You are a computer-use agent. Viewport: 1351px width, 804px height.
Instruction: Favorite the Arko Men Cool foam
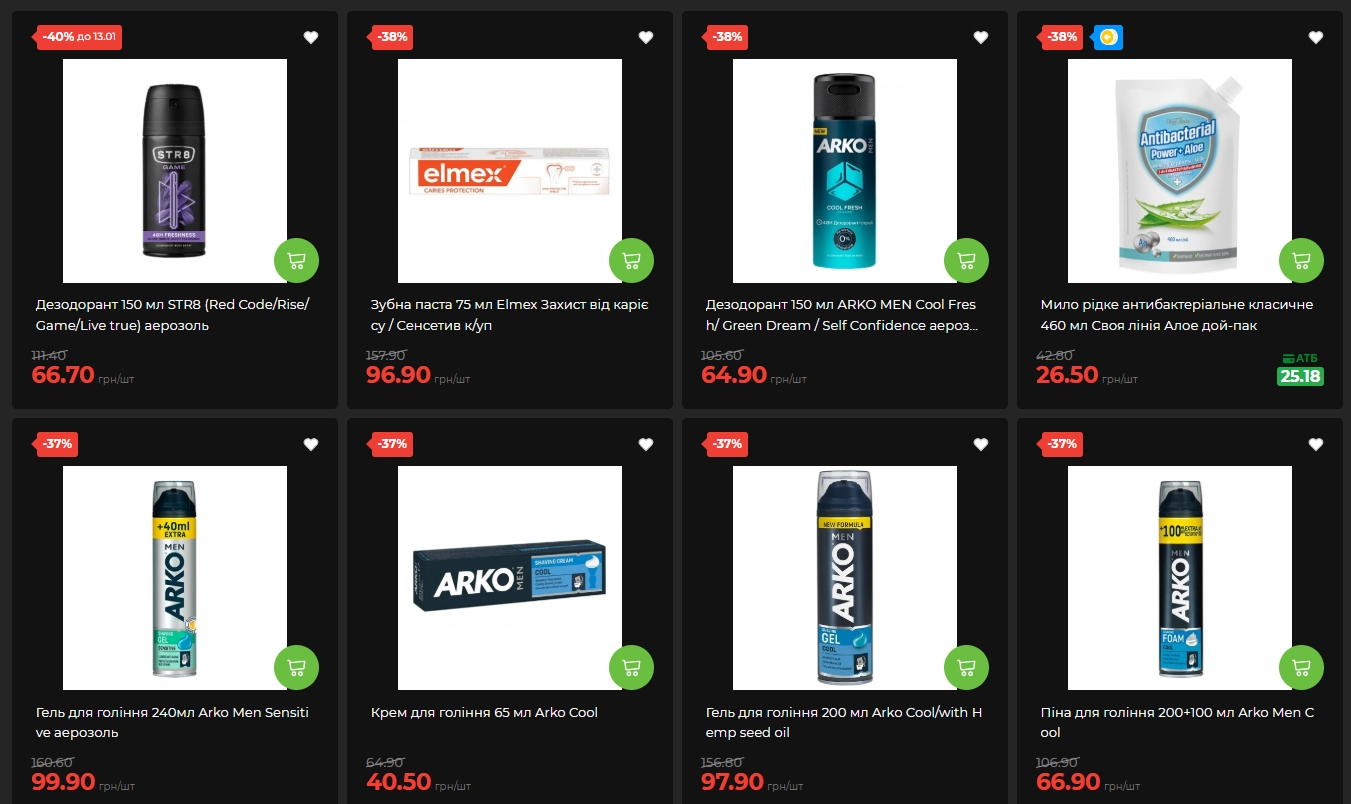pyautogui.click(x=1316, y=444)
